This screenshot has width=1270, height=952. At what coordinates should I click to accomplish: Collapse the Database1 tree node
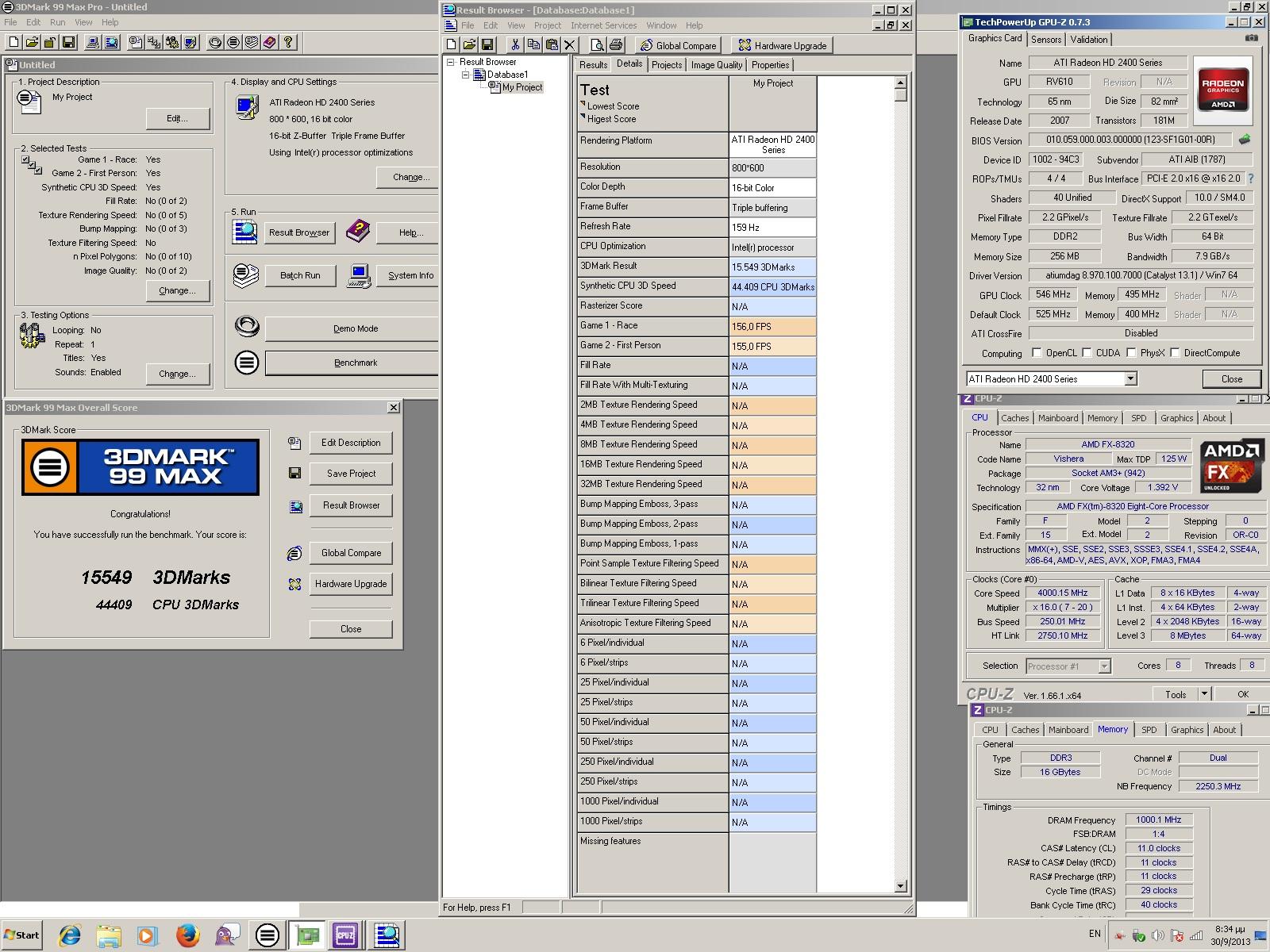coord(466,75)
